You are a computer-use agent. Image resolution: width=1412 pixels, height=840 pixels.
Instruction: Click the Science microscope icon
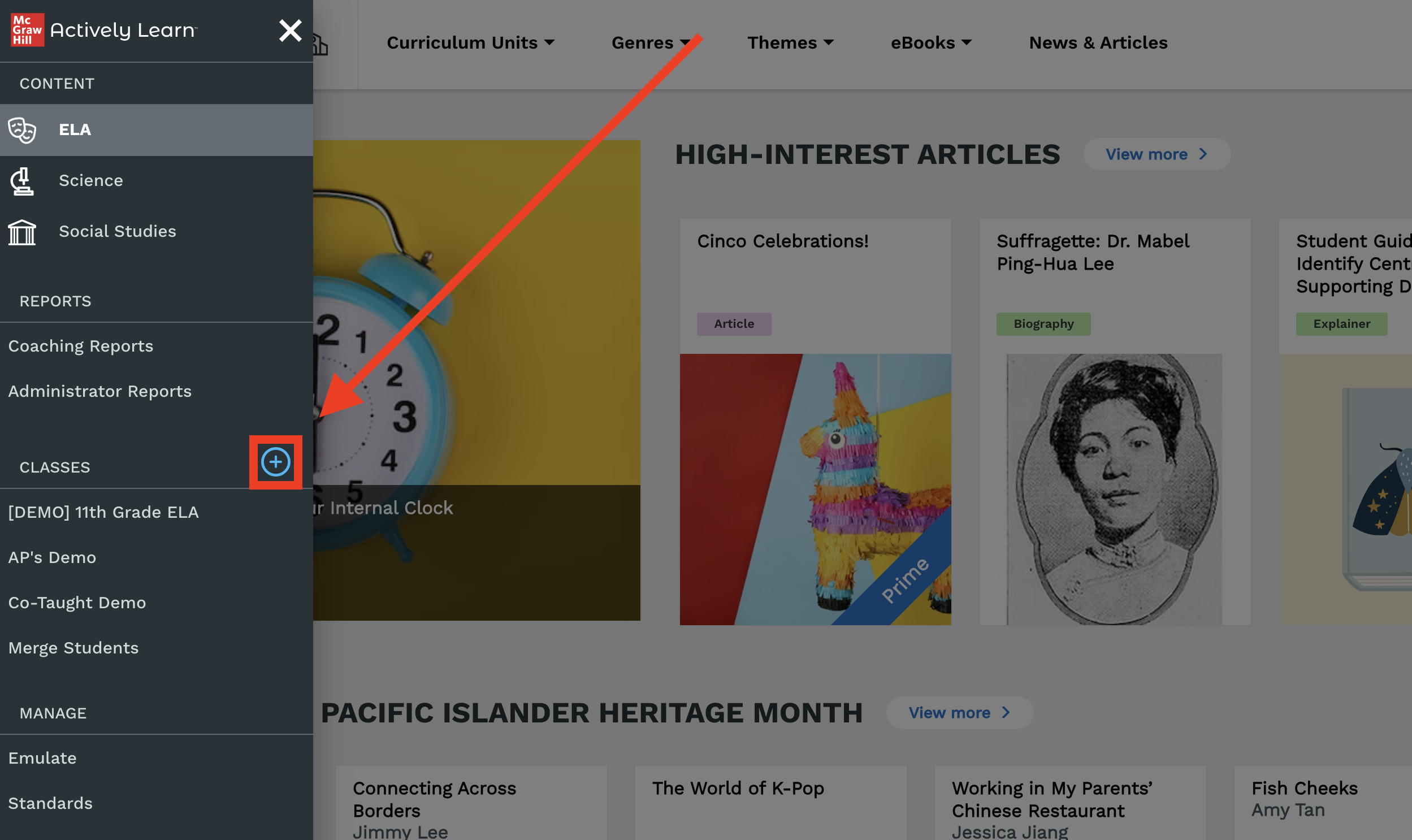click(x=22, y=181)
